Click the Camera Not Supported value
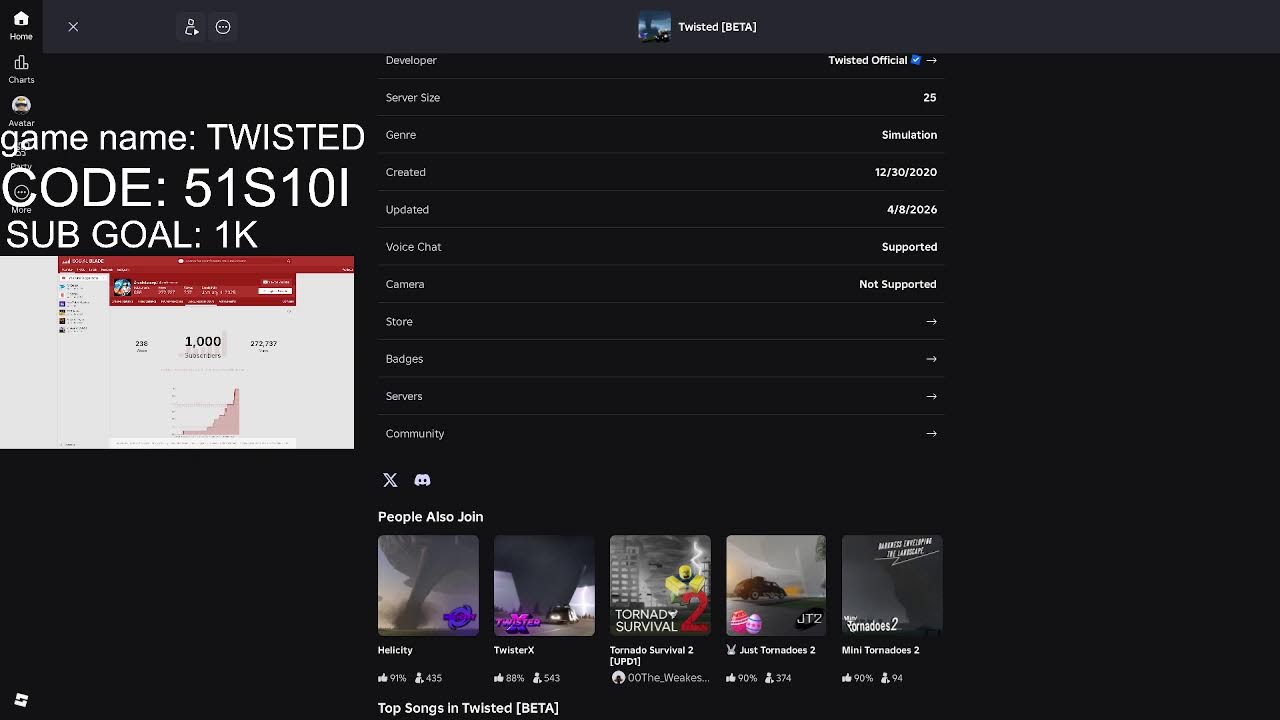Screen dimensions: 1280x720 (898, 284)
